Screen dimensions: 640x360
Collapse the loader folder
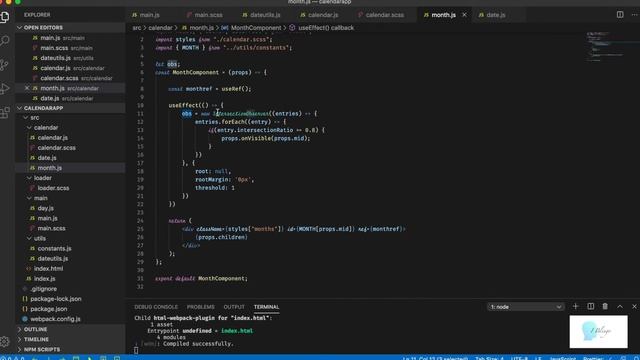[x=42, y=178]
